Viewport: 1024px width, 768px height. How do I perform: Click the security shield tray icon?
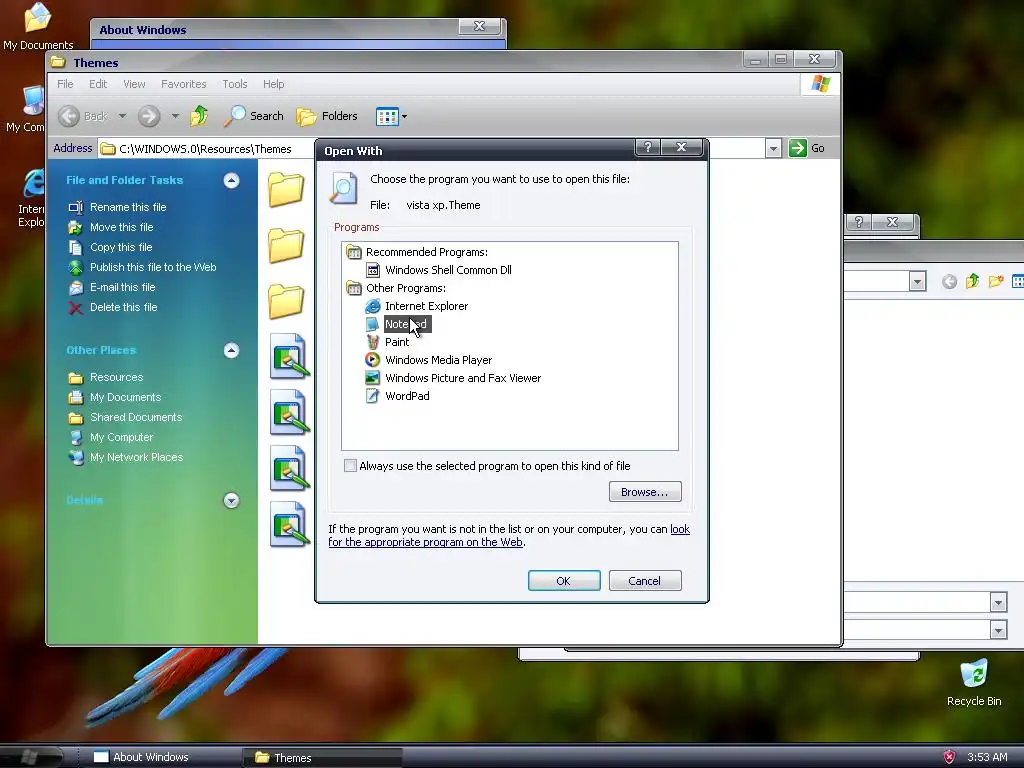950,757
